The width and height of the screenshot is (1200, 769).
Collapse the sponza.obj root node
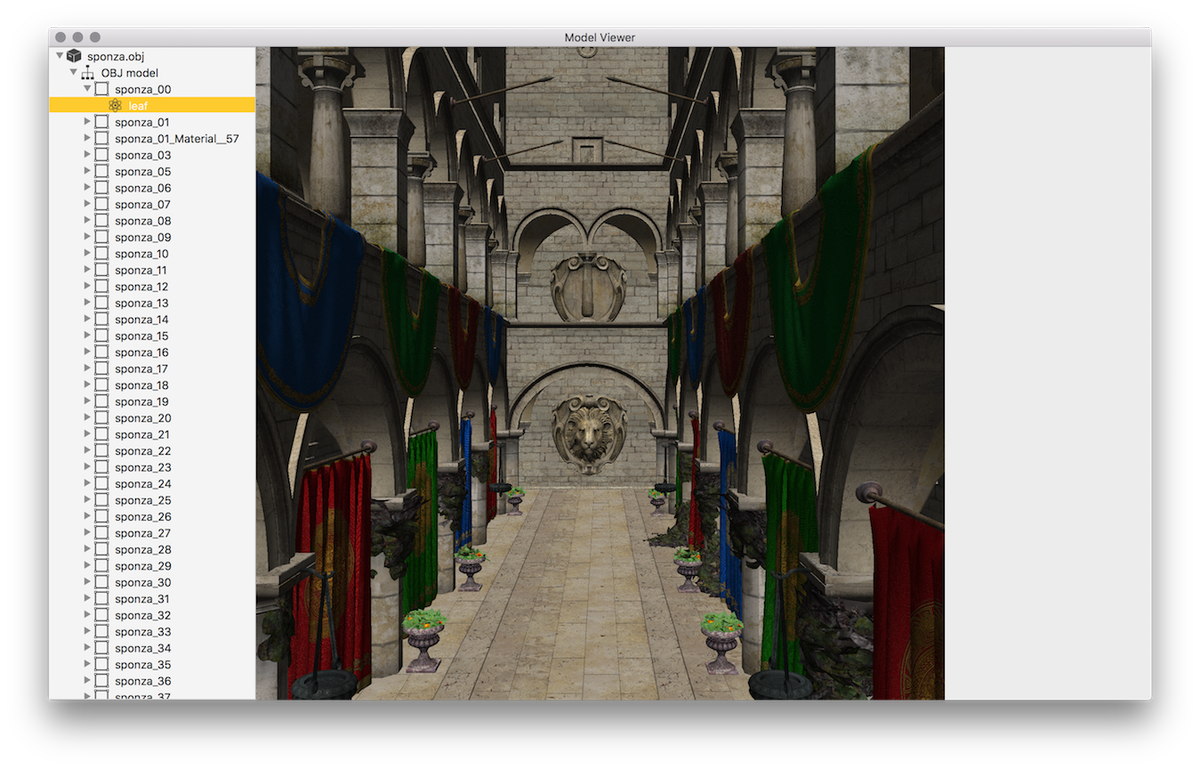pyautogui.click(x=60, y=57)
